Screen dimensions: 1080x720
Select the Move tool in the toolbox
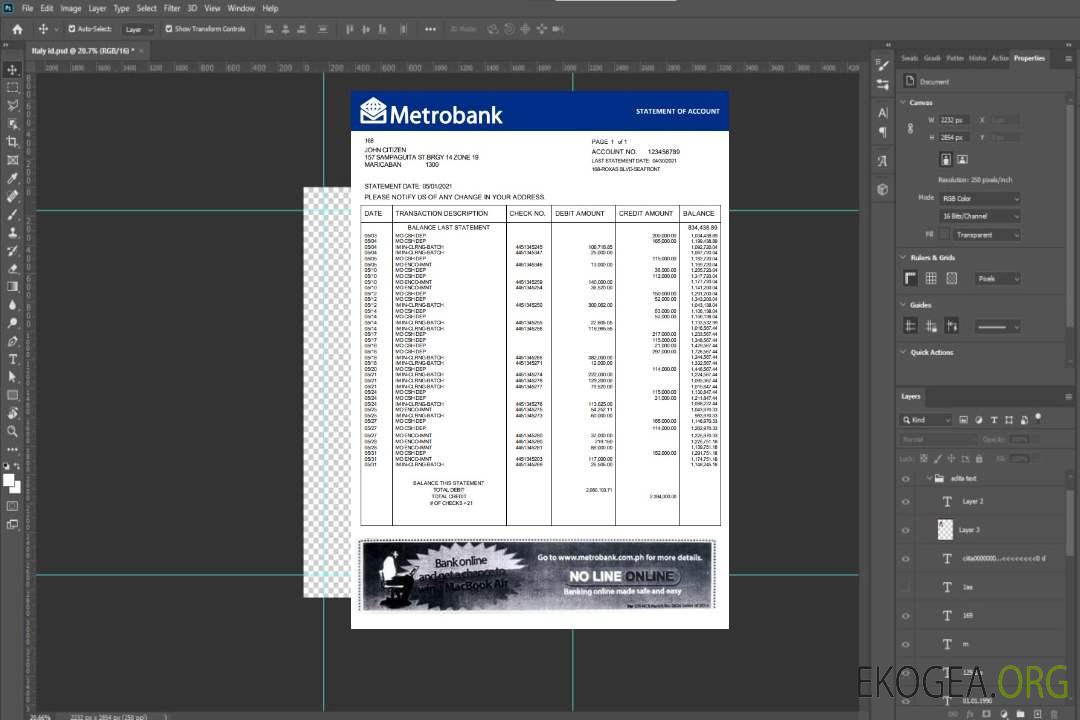point(12,70)
